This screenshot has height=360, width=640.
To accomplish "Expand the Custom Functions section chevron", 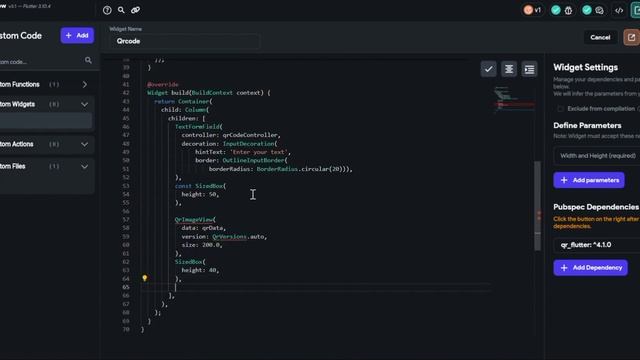I will [x=84, y=84].
